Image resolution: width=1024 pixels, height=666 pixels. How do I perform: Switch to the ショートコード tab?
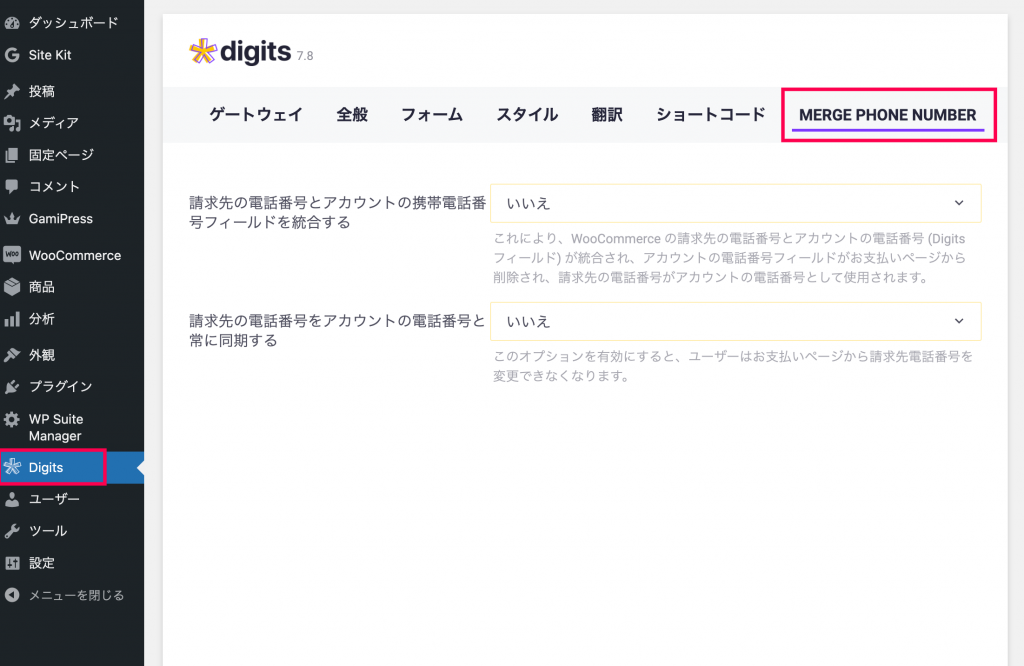711,115
